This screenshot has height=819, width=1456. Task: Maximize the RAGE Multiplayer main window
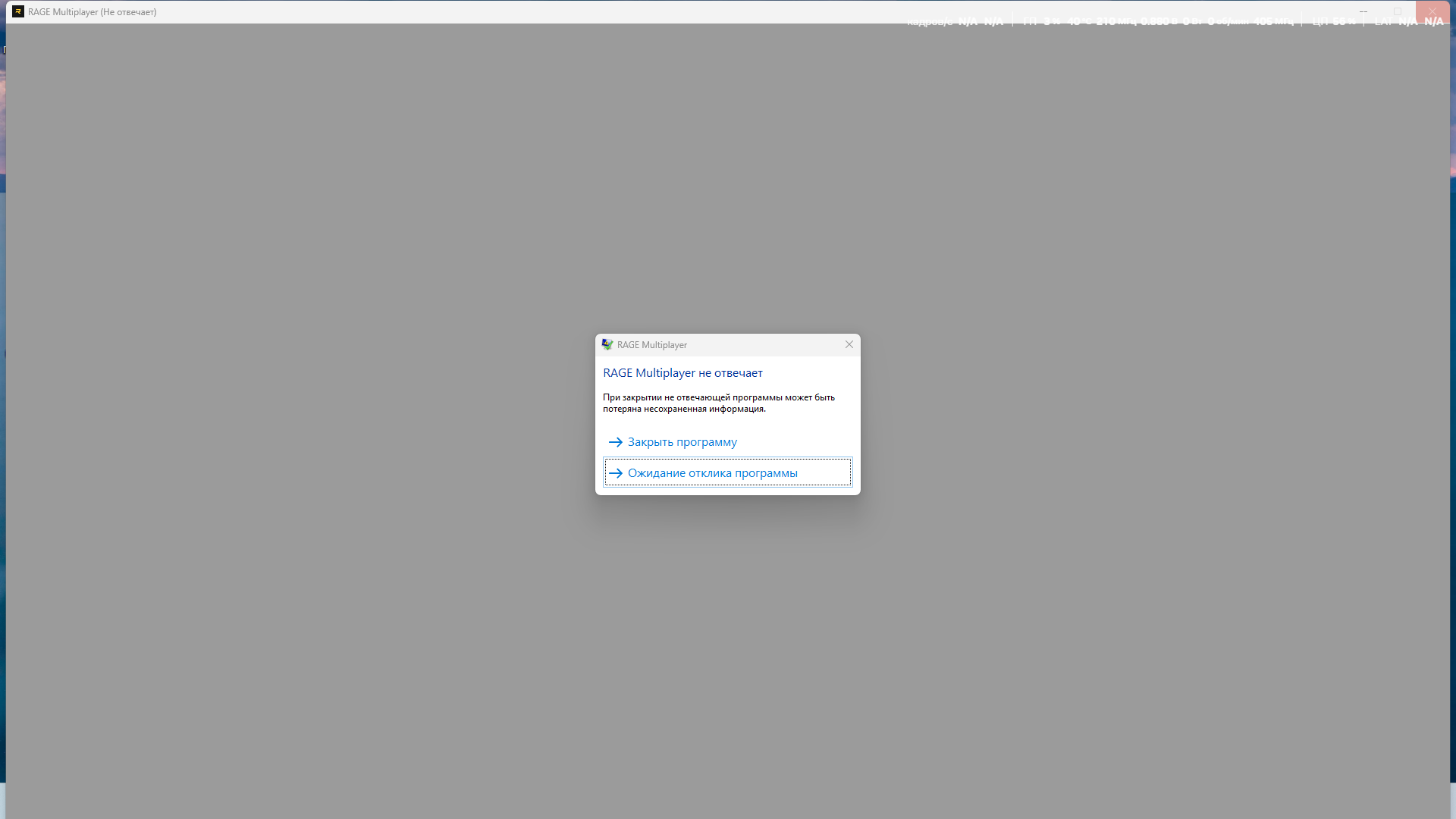(x=1398, y=11)
